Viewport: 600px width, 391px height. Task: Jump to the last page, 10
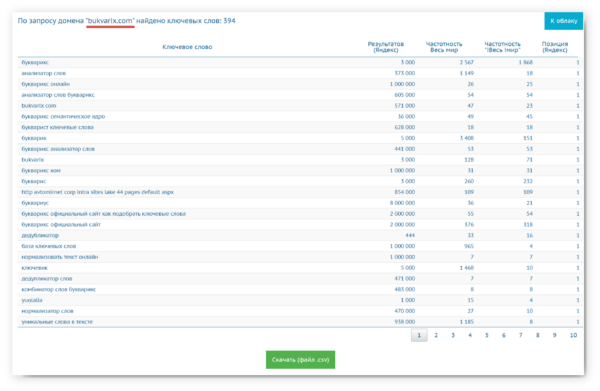573,336
